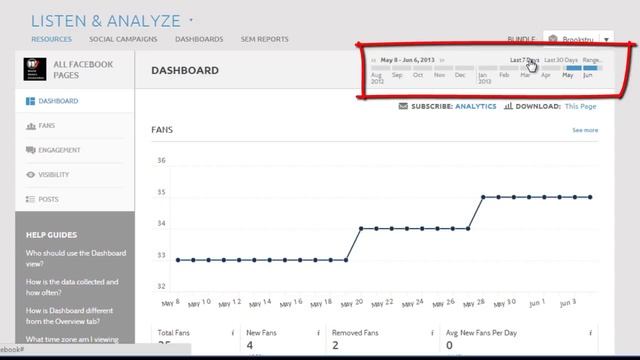This screenshot has width=640, height=360.
Task: Click the Subscribe envelope icon
Action: (x=403, y=107)
